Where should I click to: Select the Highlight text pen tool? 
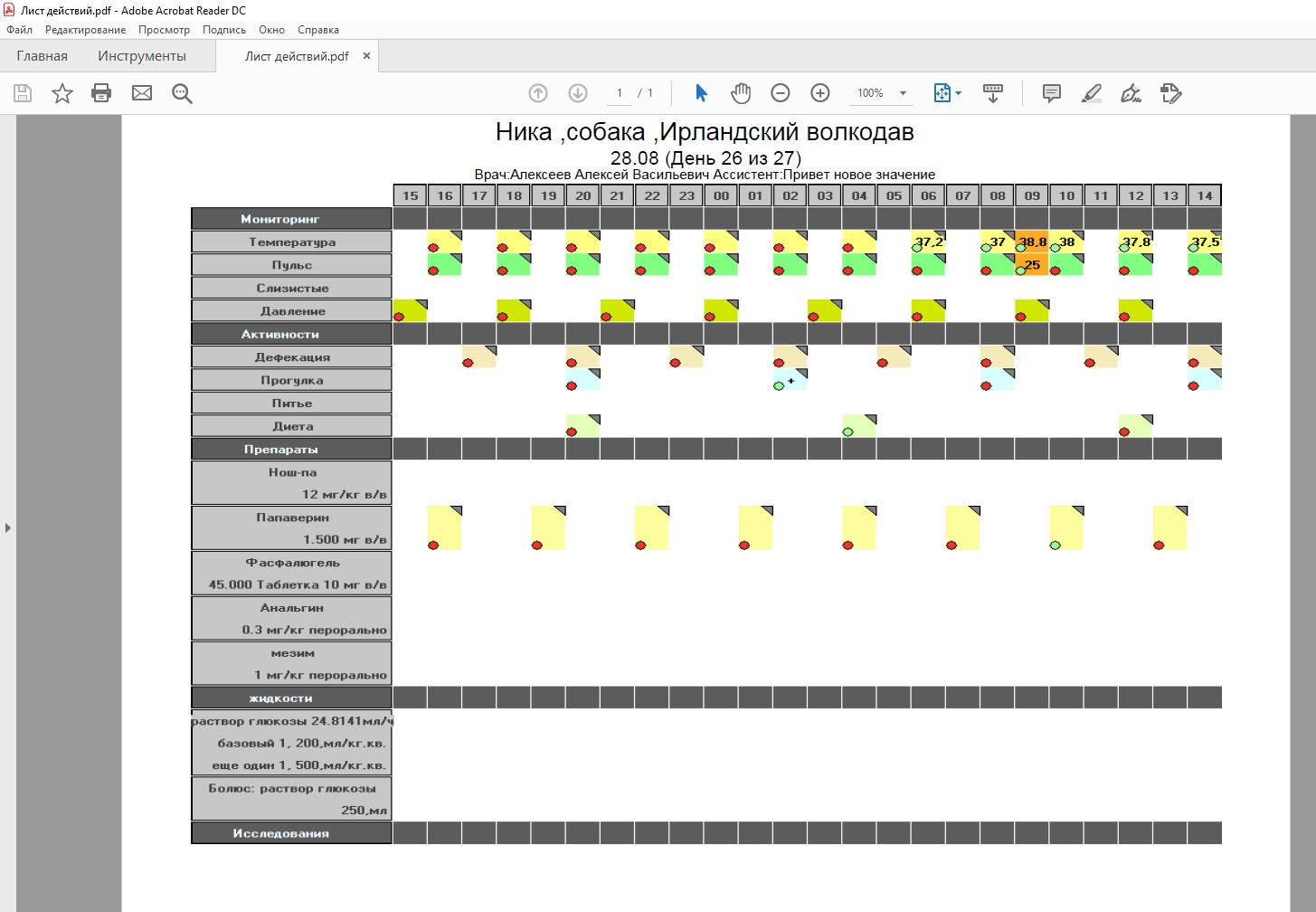1092,93
